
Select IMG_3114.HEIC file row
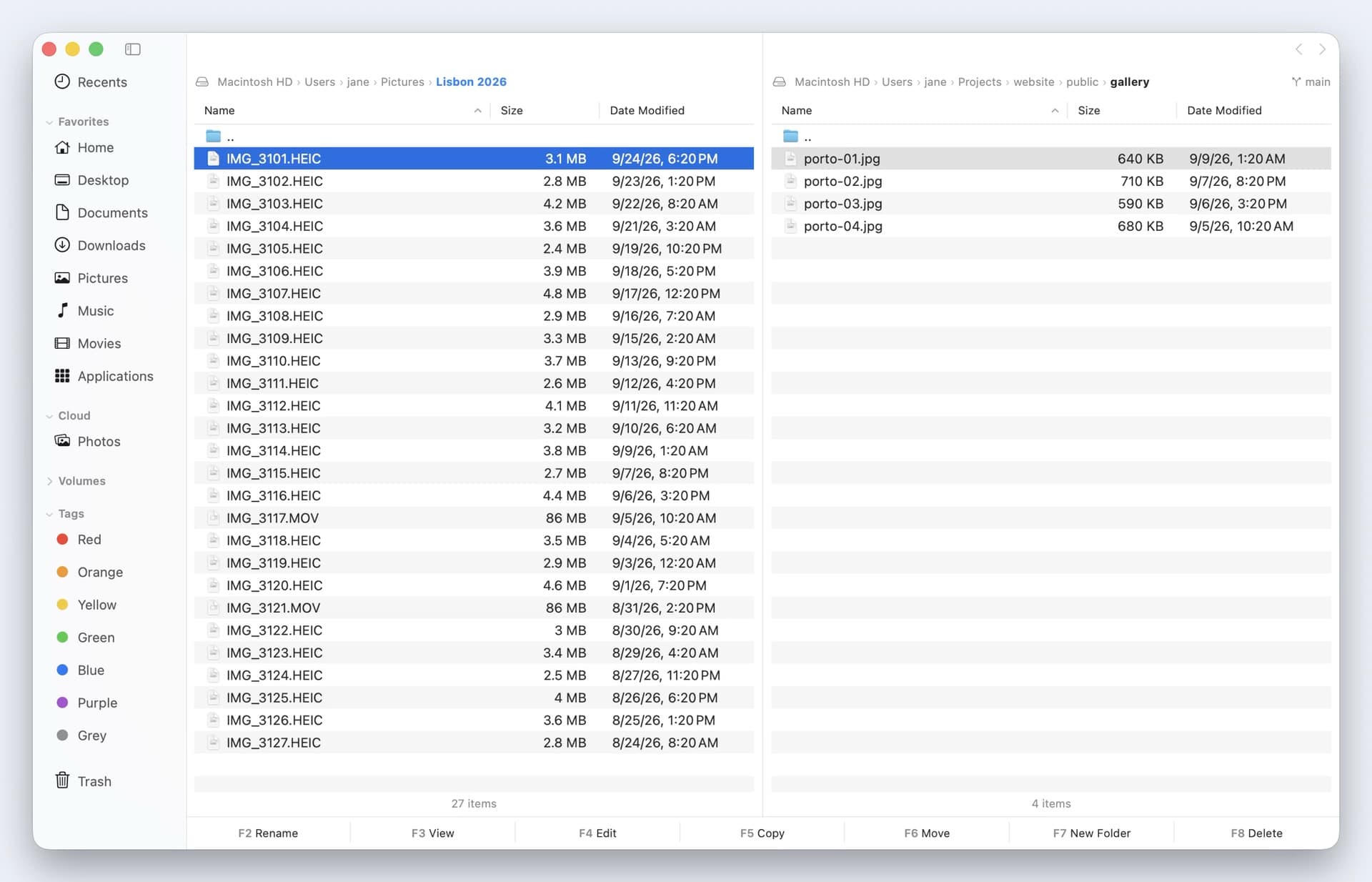pos(474,450)
